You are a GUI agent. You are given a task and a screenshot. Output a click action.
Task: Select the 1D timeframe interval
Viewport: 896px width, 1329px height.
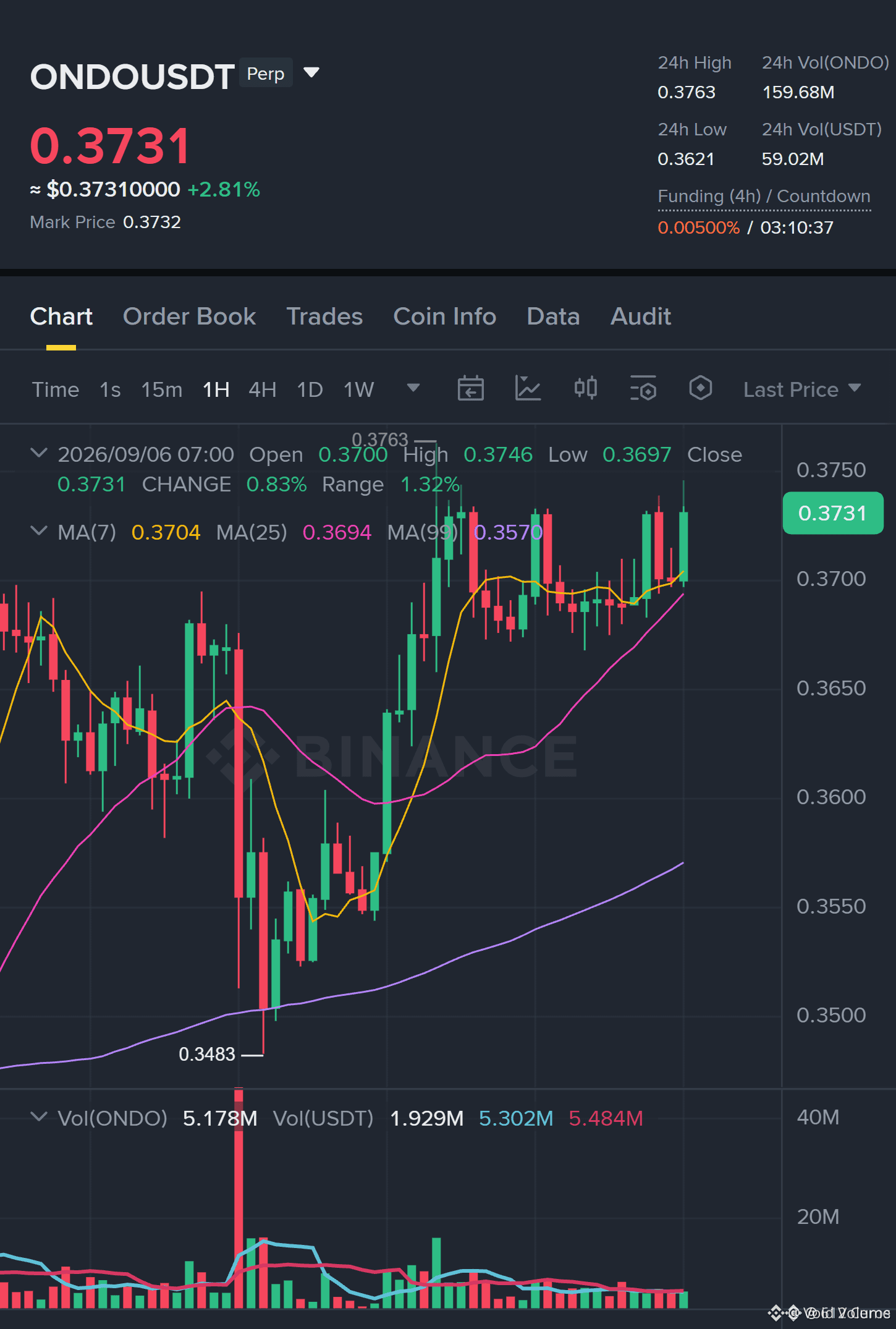coord(310,389)
